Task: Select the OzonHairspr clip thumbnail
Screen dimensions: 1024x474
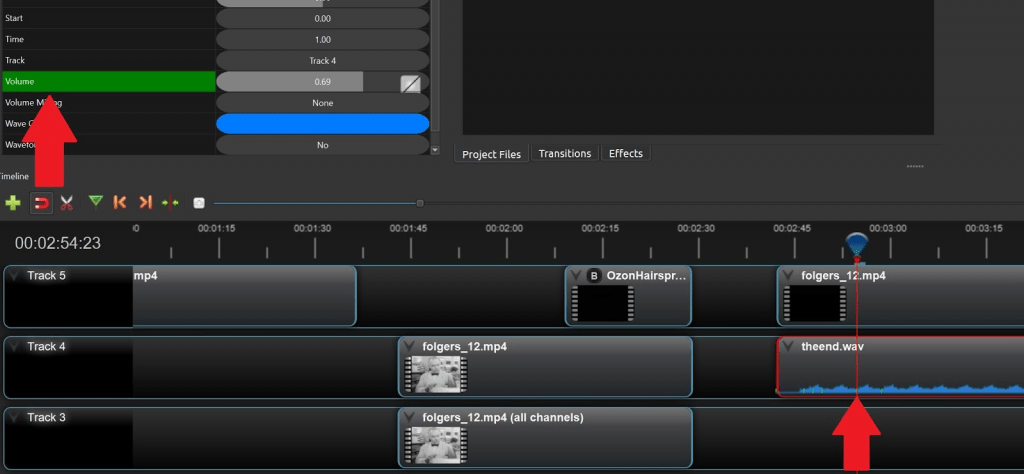Action: [x=603, y=304]
